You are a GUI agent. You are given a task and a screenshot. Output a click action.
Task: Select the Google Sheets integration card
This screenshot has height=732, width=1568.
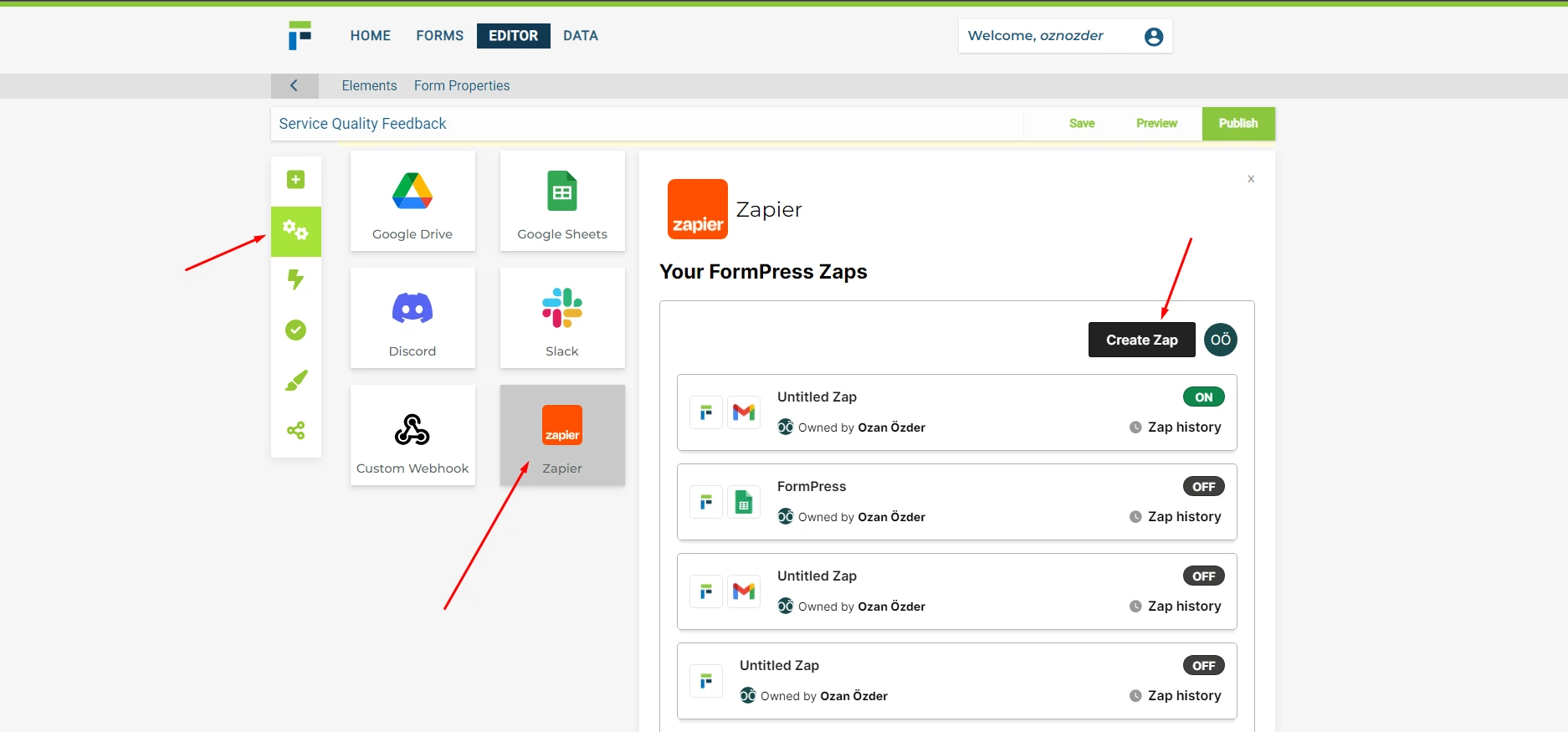pos(562,201)
